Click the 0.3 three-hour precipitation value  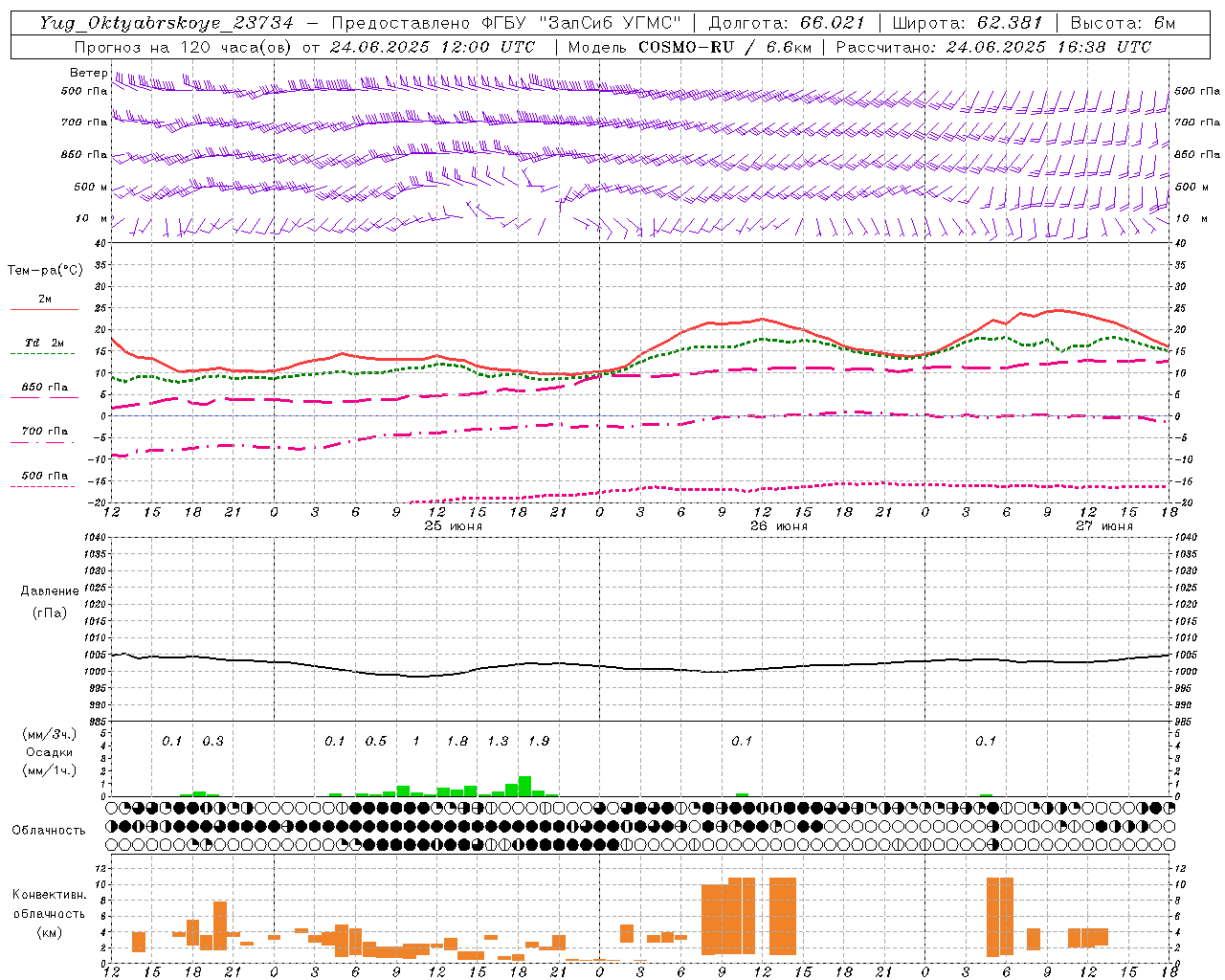[x=212, y=741]
